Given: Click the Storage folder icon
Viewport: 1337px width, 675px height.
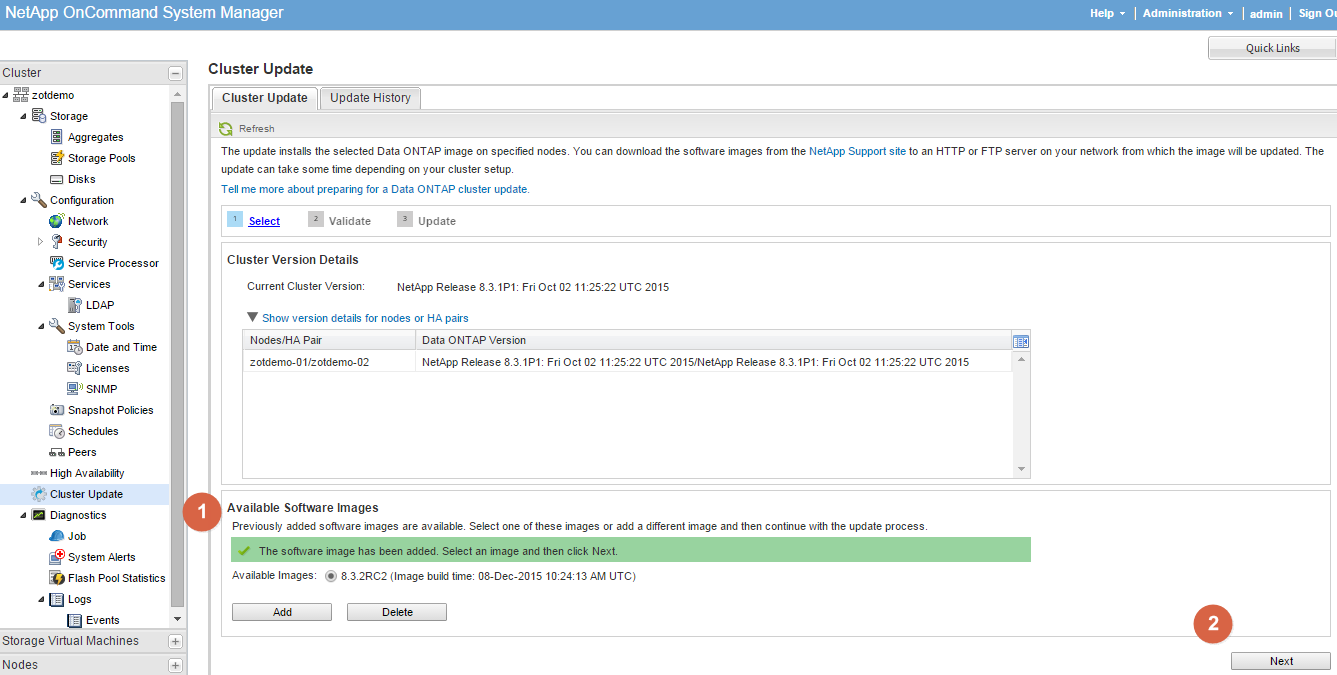Looking at the screenshot, I should [x=39, y=116].
